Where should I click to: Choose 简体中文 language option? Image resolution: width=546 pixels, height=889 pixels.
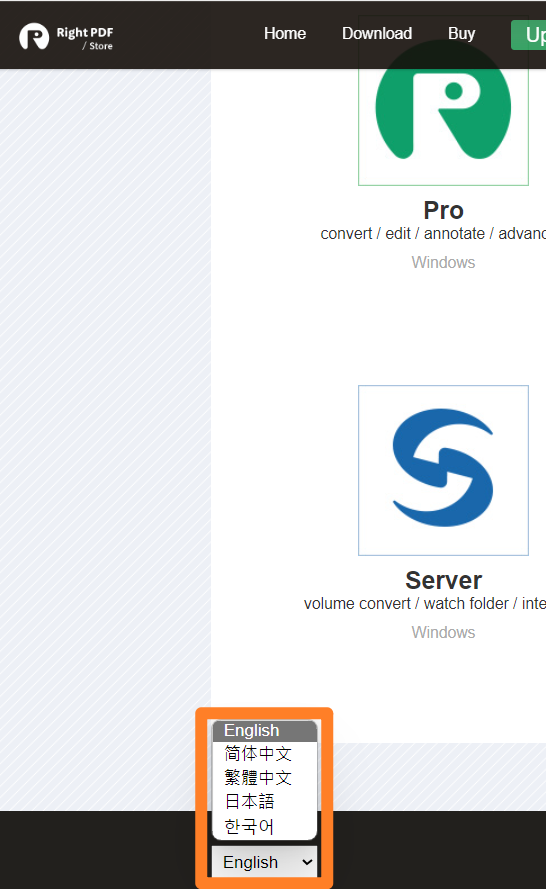[264, 753]
